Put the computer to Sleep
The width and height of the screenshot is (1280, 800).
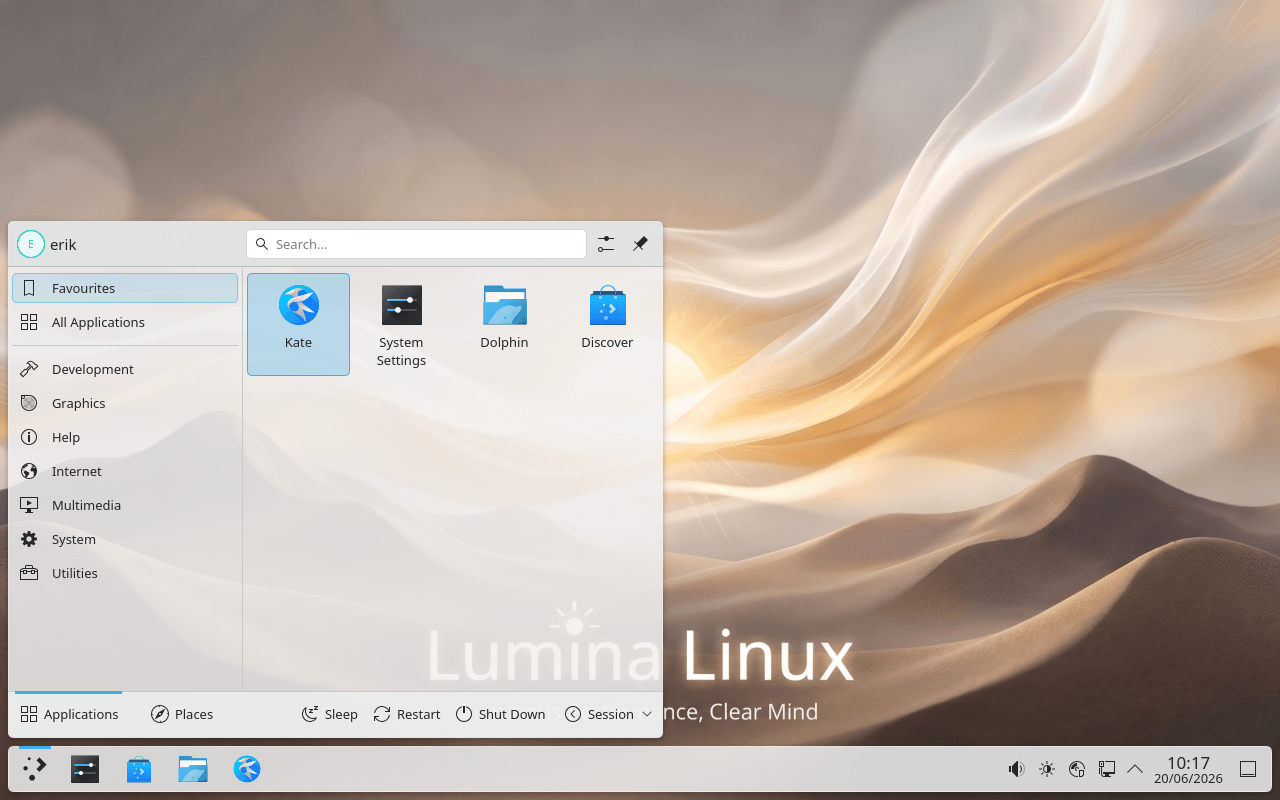pyautogui.click(x=330, y=714)
